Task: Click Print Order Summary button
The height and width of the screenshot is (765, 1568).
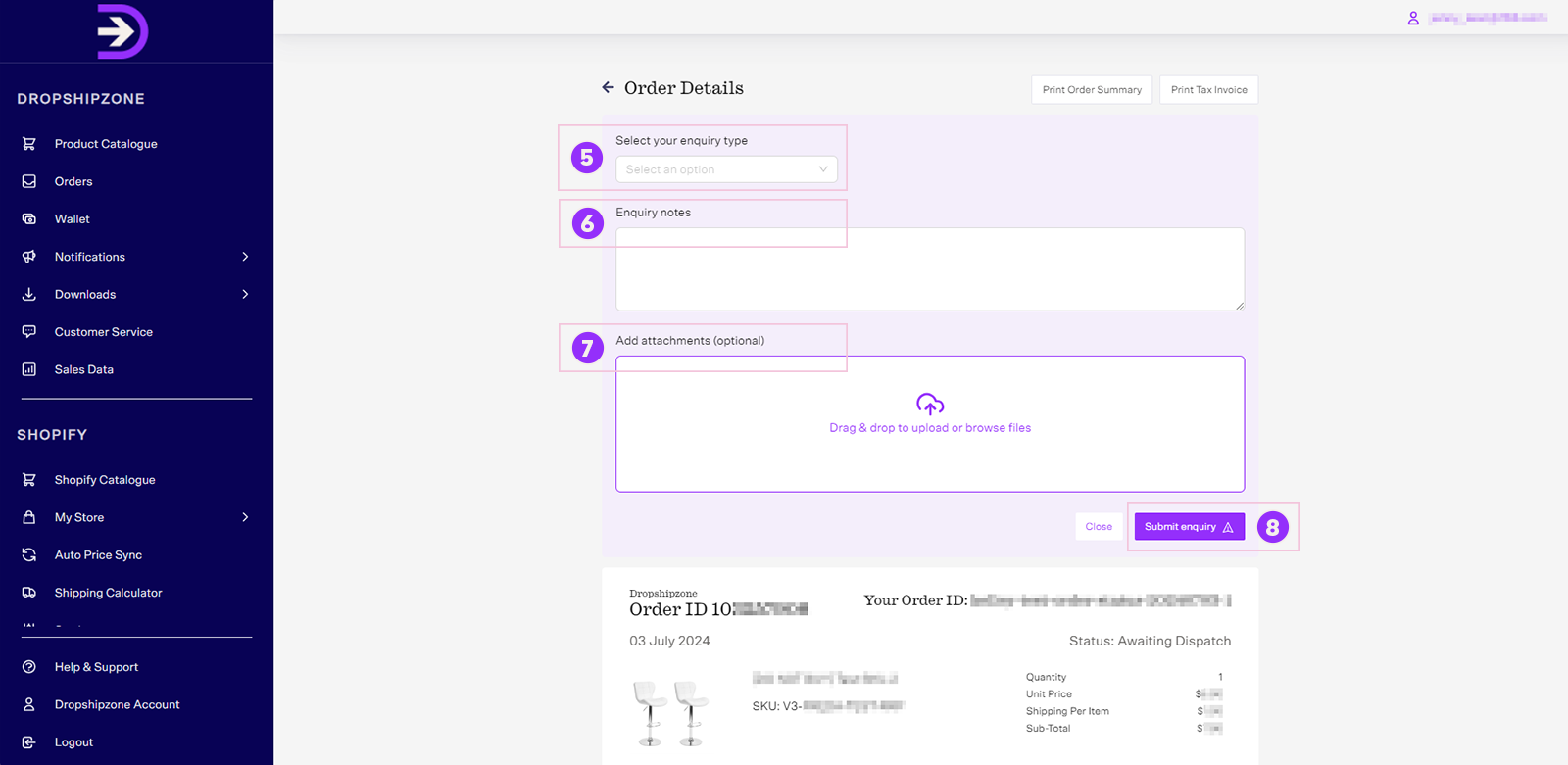Action: pos(1092,89)
